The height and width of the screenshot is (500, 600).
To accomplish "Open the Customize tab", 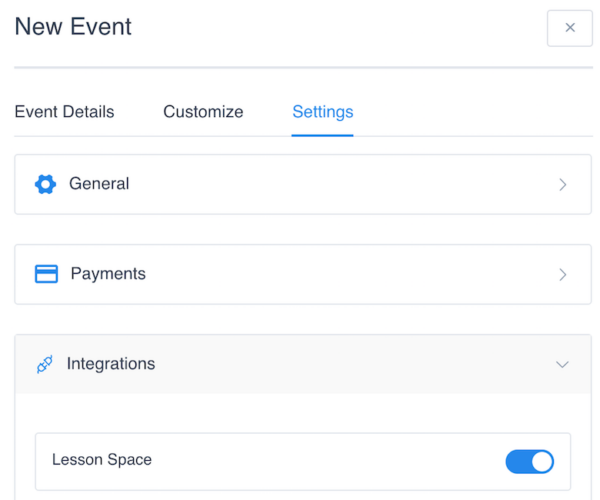I will [203, 112].
